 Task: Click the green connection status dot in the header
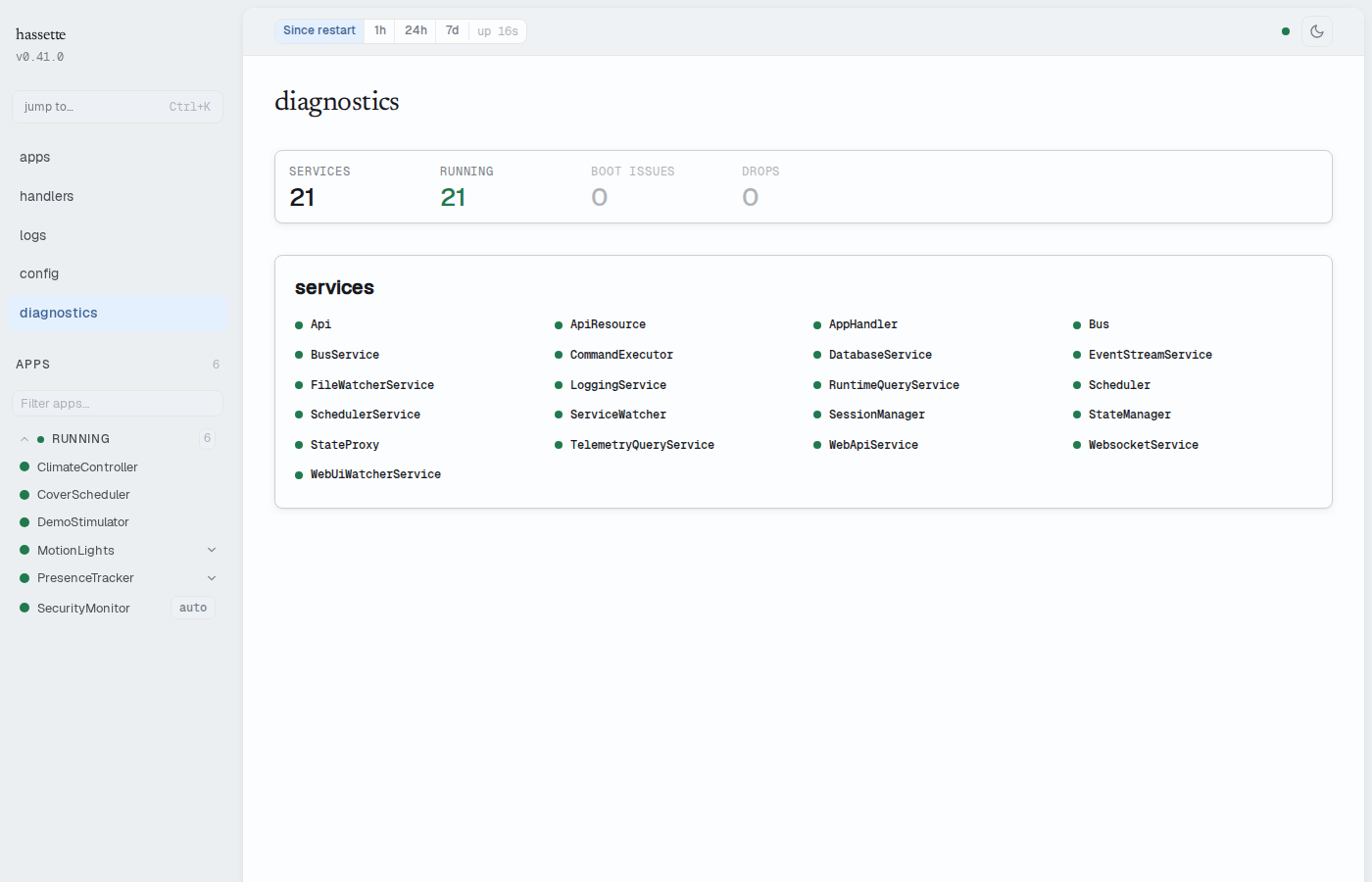point(1286,31)
